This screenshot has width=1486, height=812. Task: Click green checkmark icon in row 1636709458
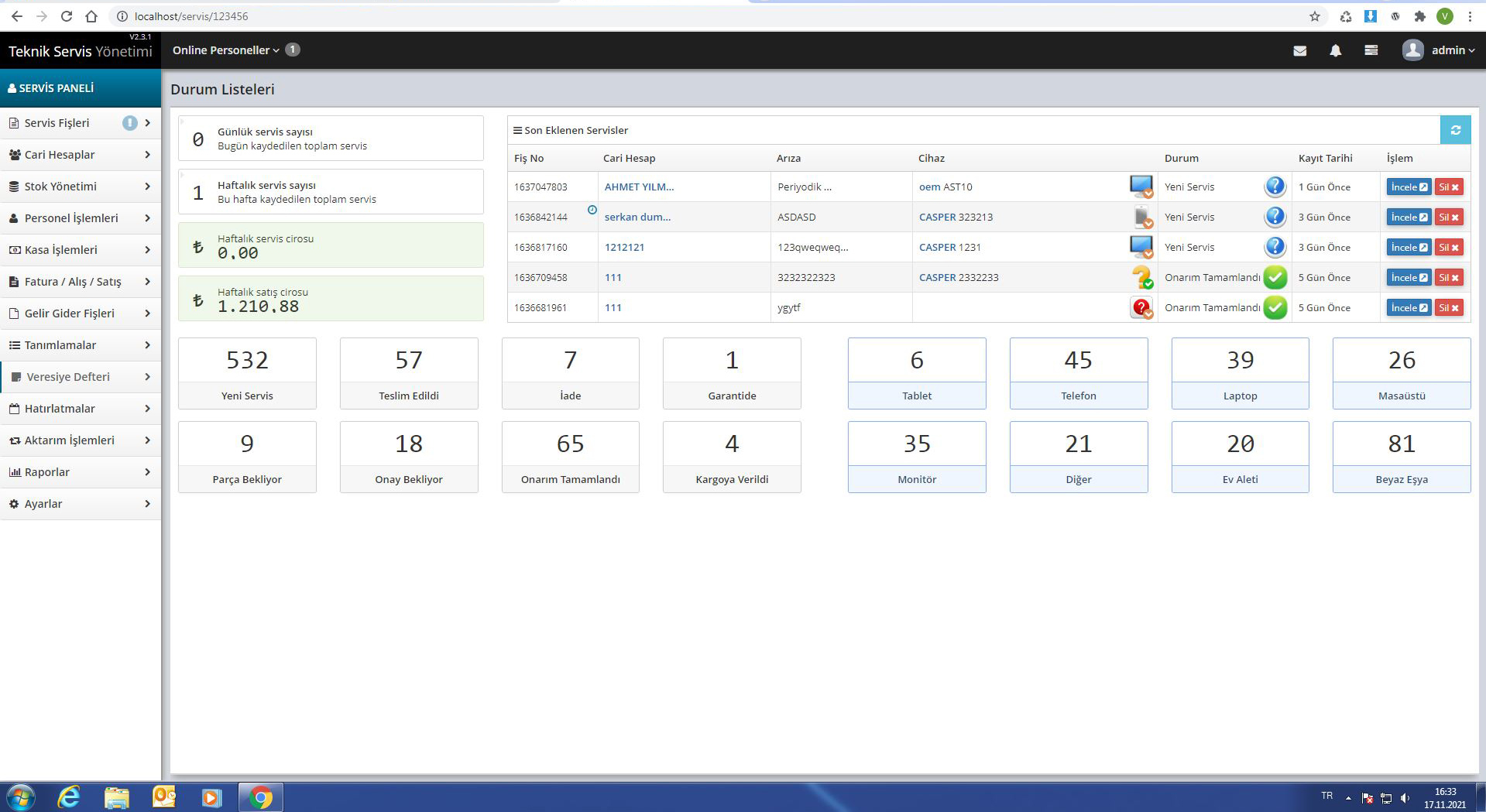[1275, 277]
